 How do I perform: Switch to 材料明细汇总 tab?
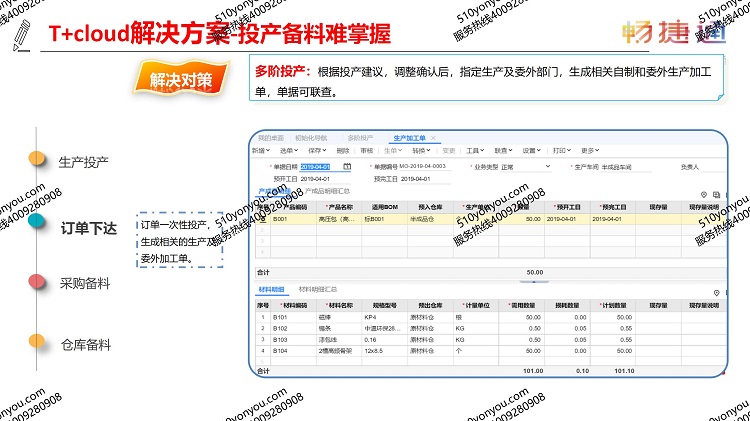coord(319,289)
